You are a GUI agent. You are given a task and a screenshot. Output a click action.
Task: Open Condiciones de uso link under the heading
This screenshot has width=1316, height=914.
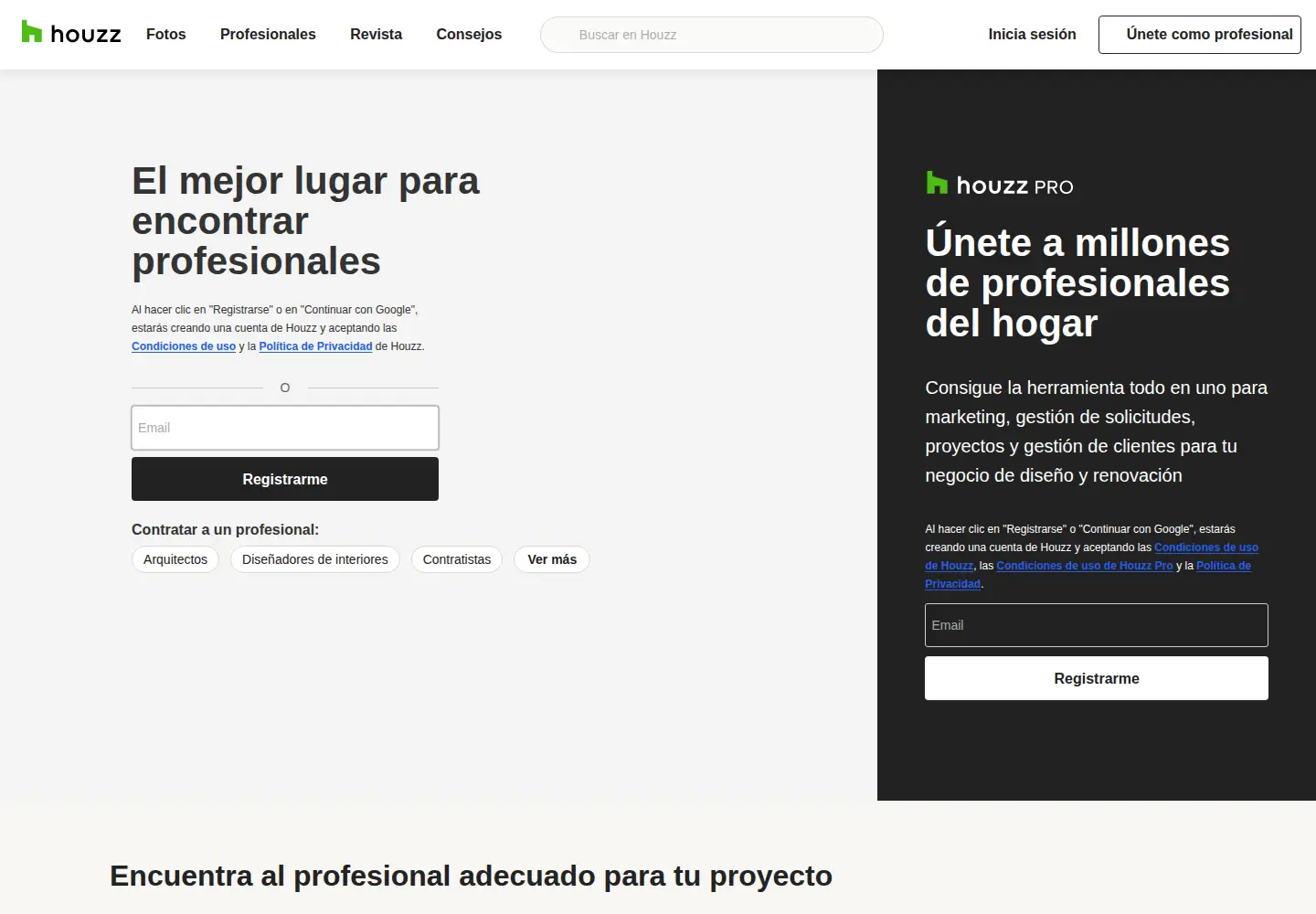pos(184,346)
